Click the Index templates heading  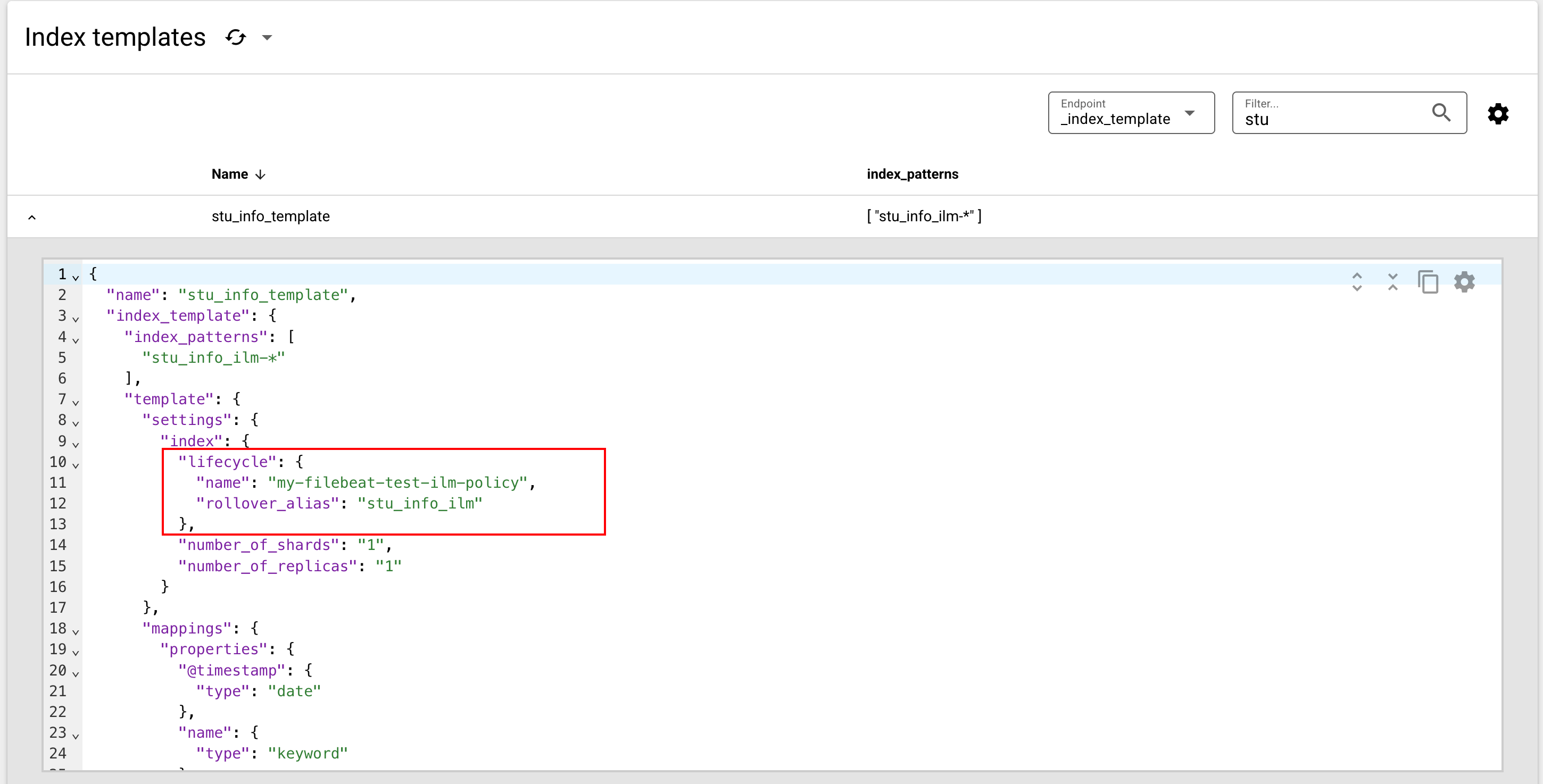115,37
